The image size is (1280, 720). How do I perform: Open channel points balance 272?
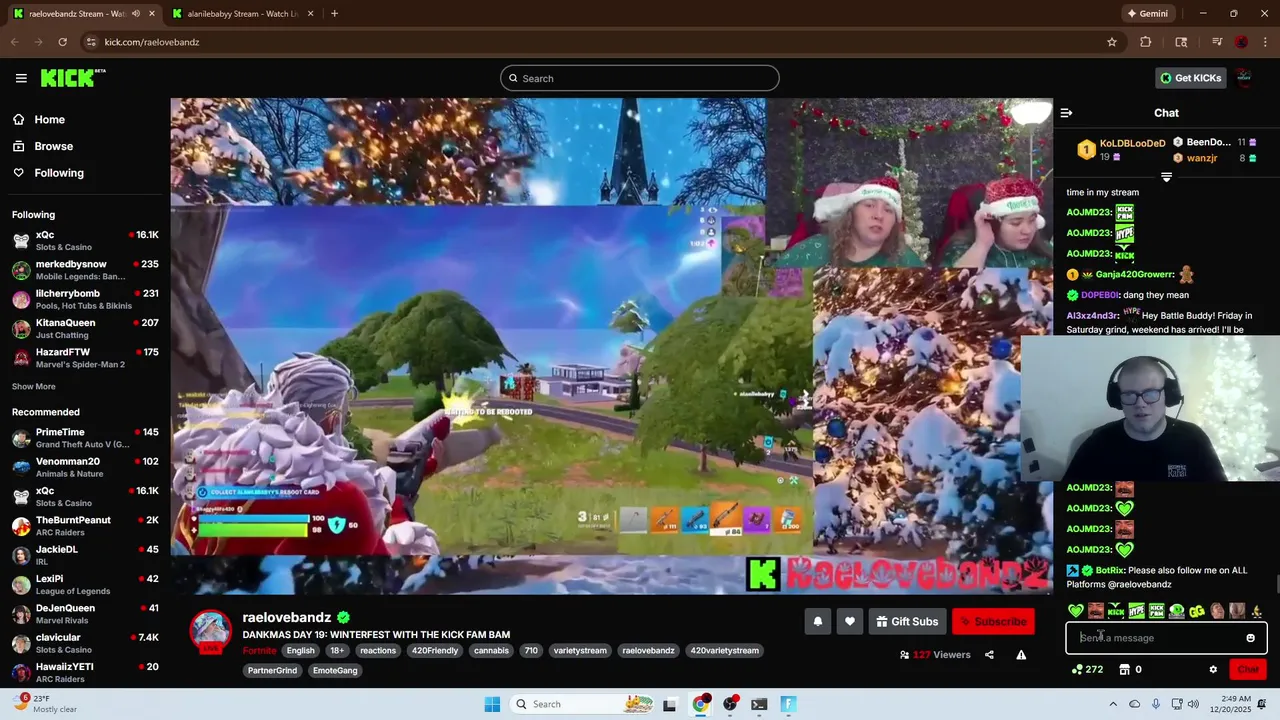(x=1087, y=670)
